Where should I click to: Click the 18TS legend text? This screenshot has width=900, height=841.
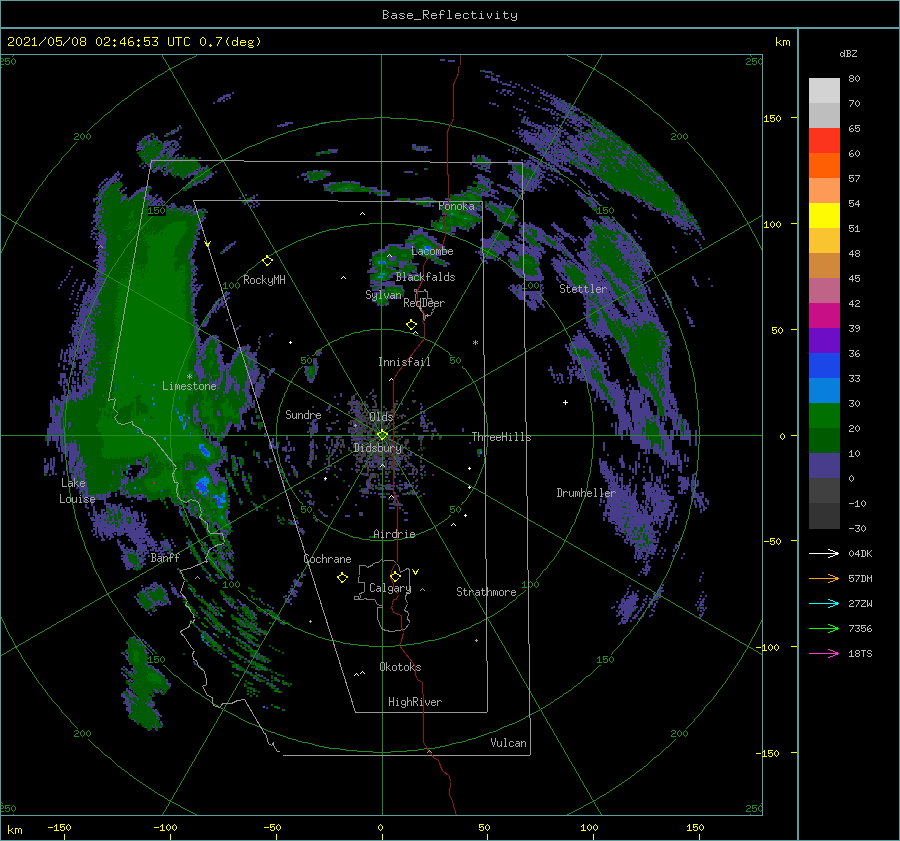pyautogui.click(x=860, y=653)
